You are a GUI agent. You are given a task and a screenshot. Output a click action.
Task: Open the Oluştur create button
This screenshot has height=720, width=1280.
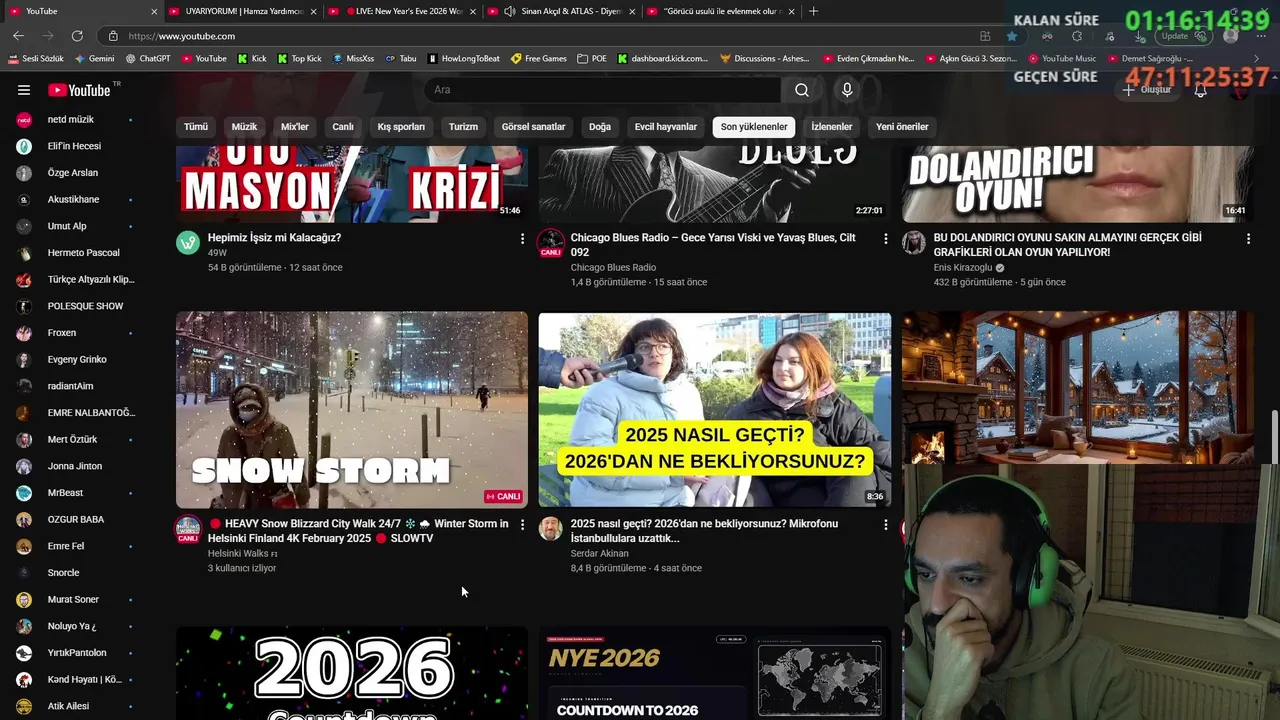[1146, 90]
